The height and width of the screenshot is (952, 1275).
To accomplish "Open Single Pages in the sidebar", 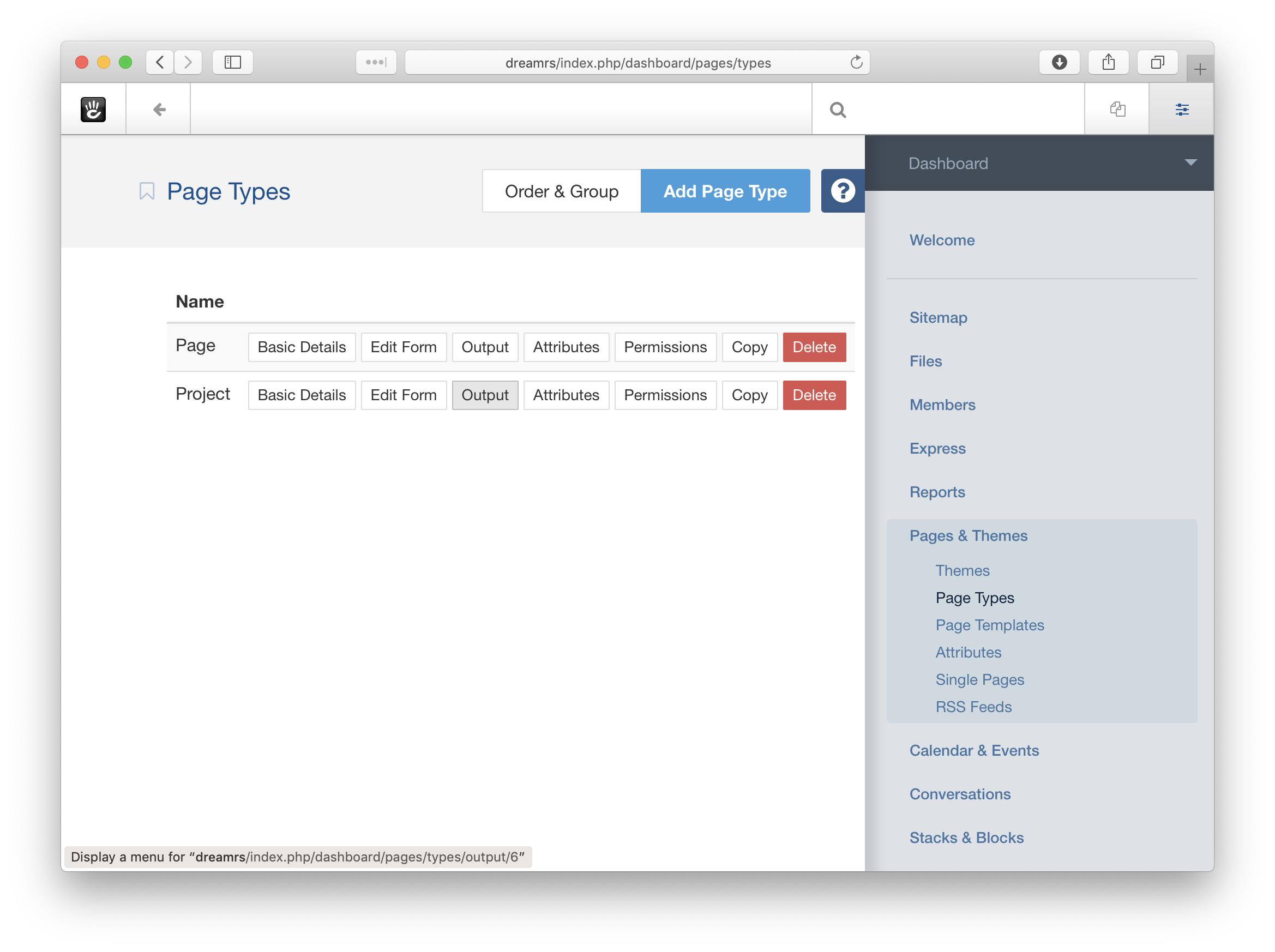I will click(x=979, y=679).
